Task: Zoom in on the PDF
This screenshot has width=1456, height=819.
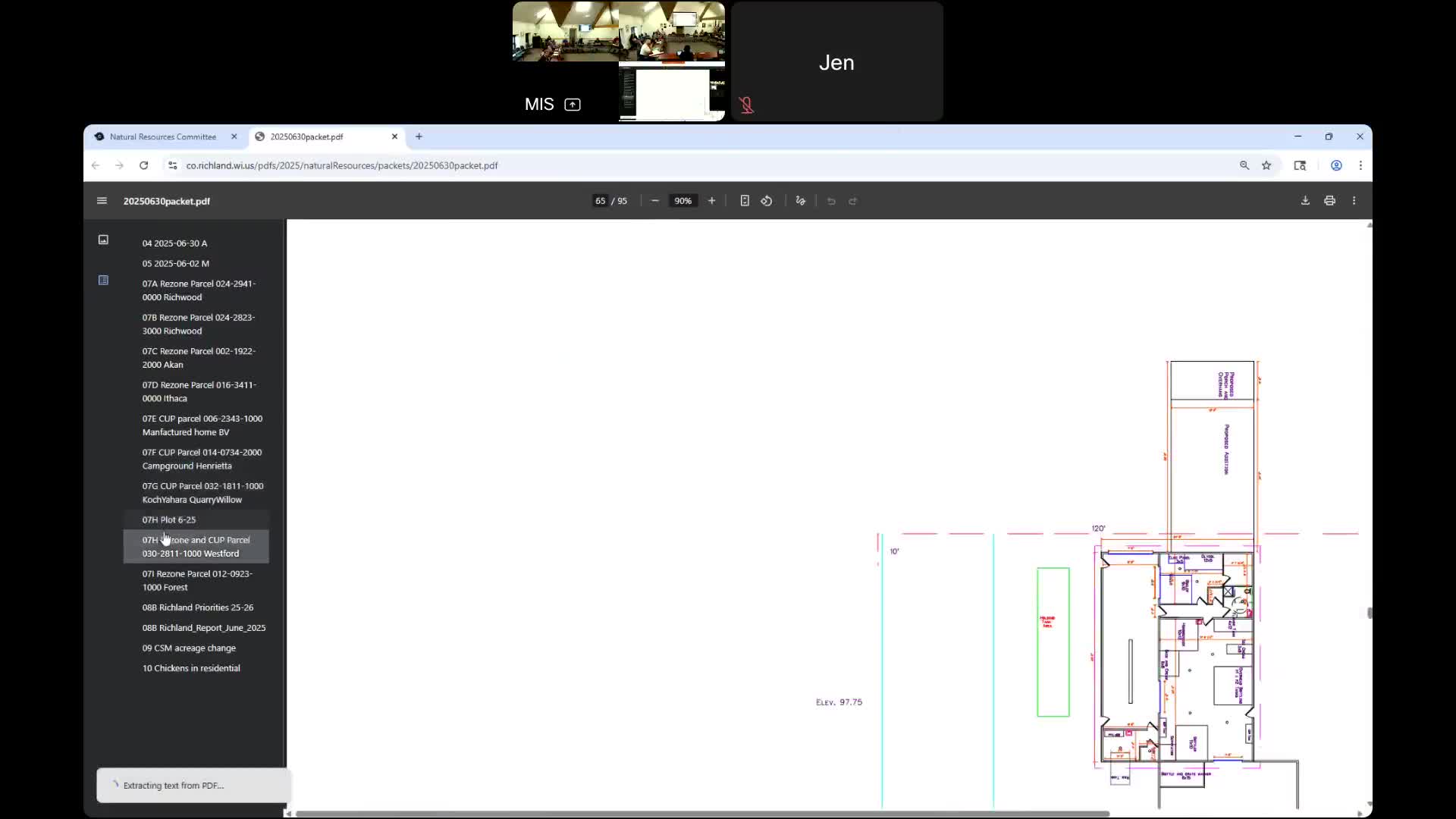Action: (711, 201)
